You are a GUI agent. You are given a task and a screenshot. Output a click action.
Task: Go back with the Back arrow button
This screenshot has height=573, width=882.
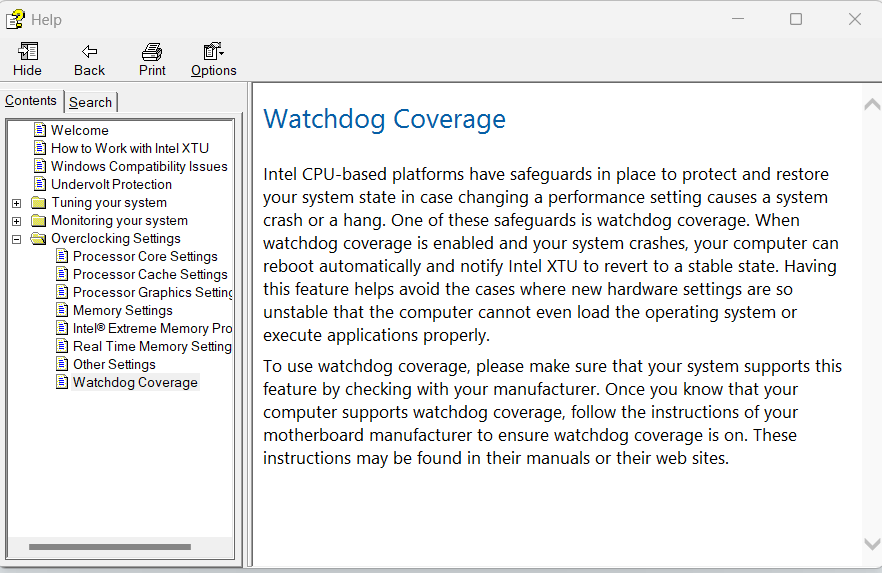click(89, 59)
